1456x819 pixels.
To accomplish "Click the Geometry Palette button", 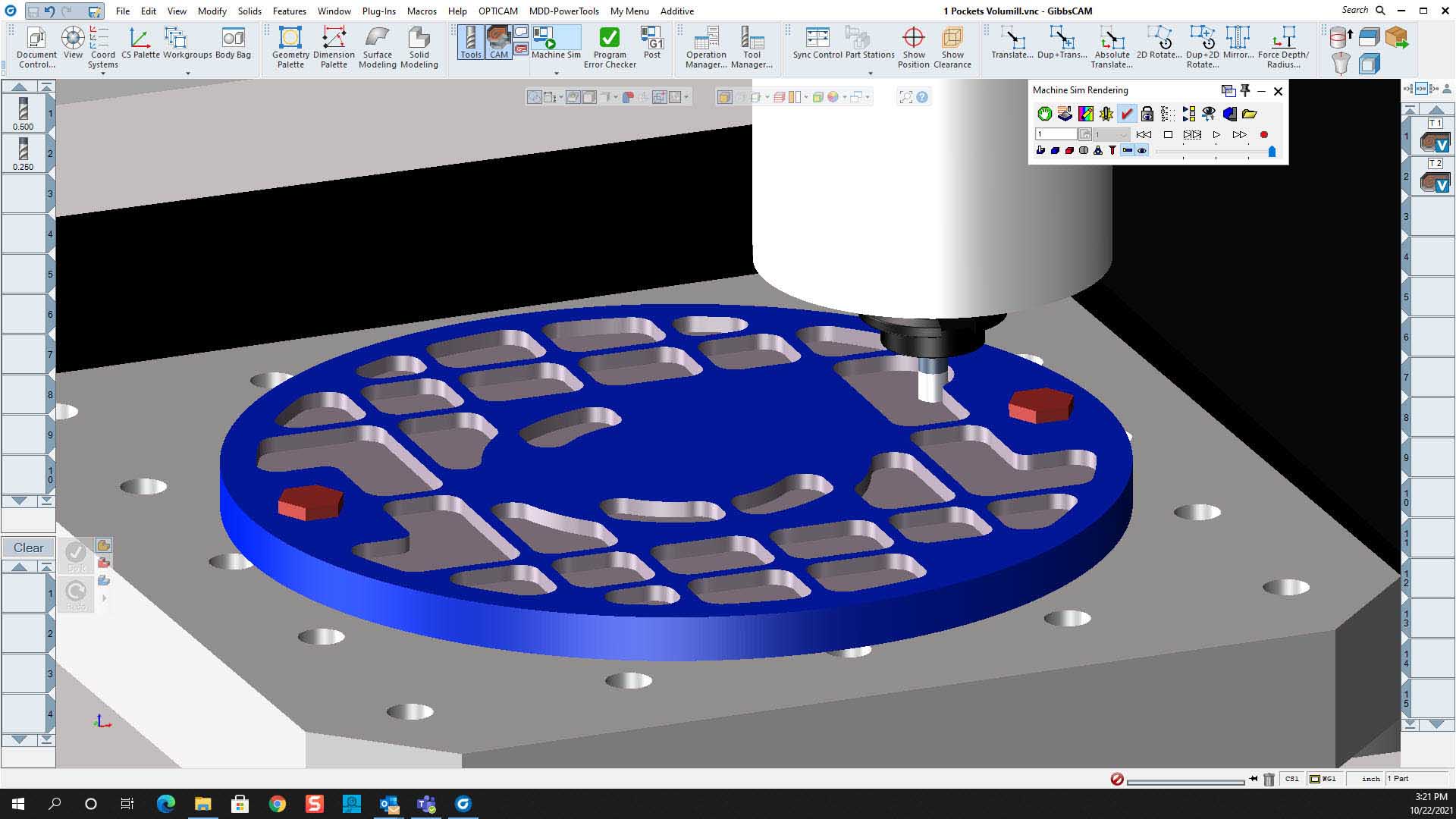I will (x=290, y=47).
